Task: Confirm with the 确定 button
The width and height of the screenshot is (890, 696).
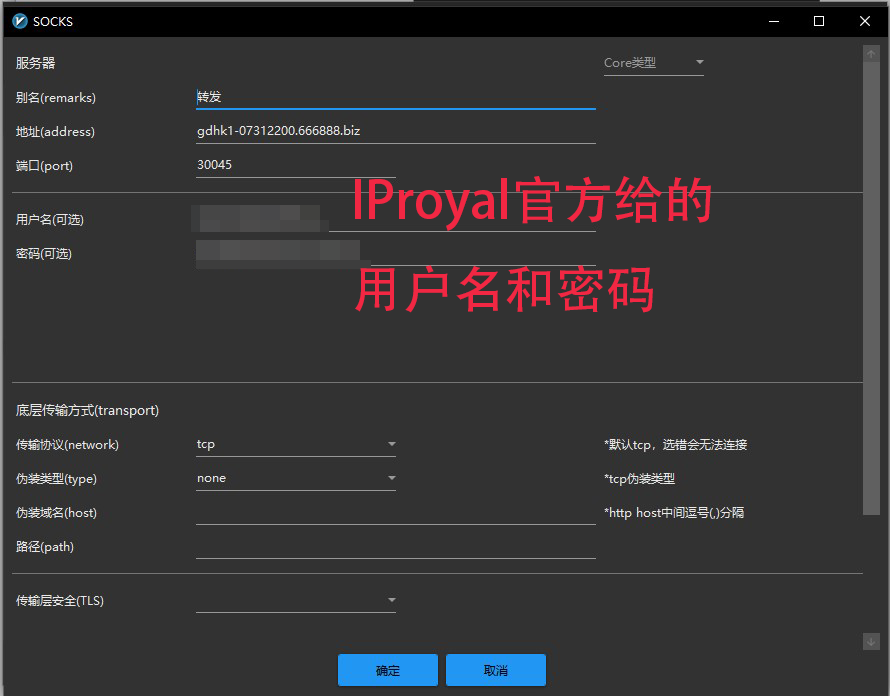Action: [388, 670]
